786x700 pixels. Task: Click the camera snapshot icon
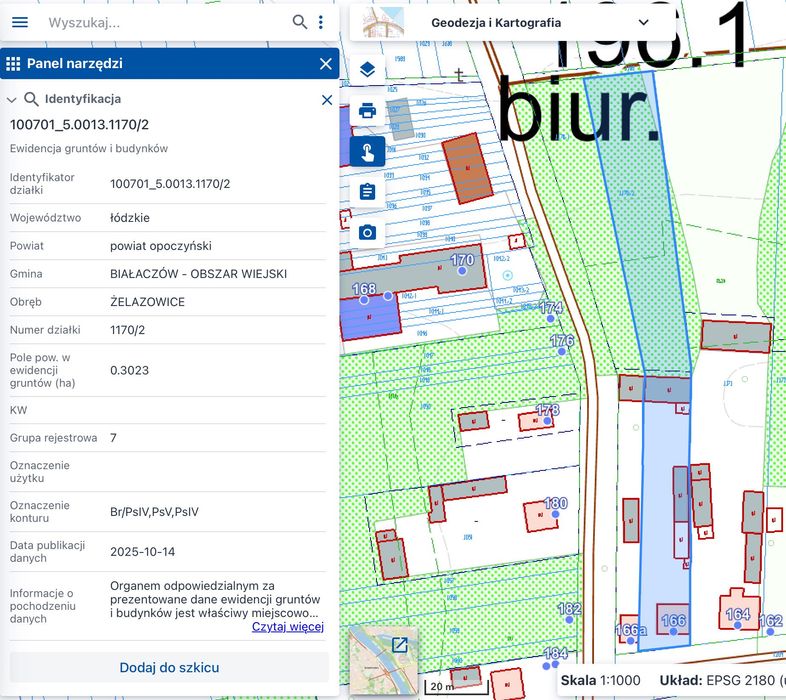(367, 233)
